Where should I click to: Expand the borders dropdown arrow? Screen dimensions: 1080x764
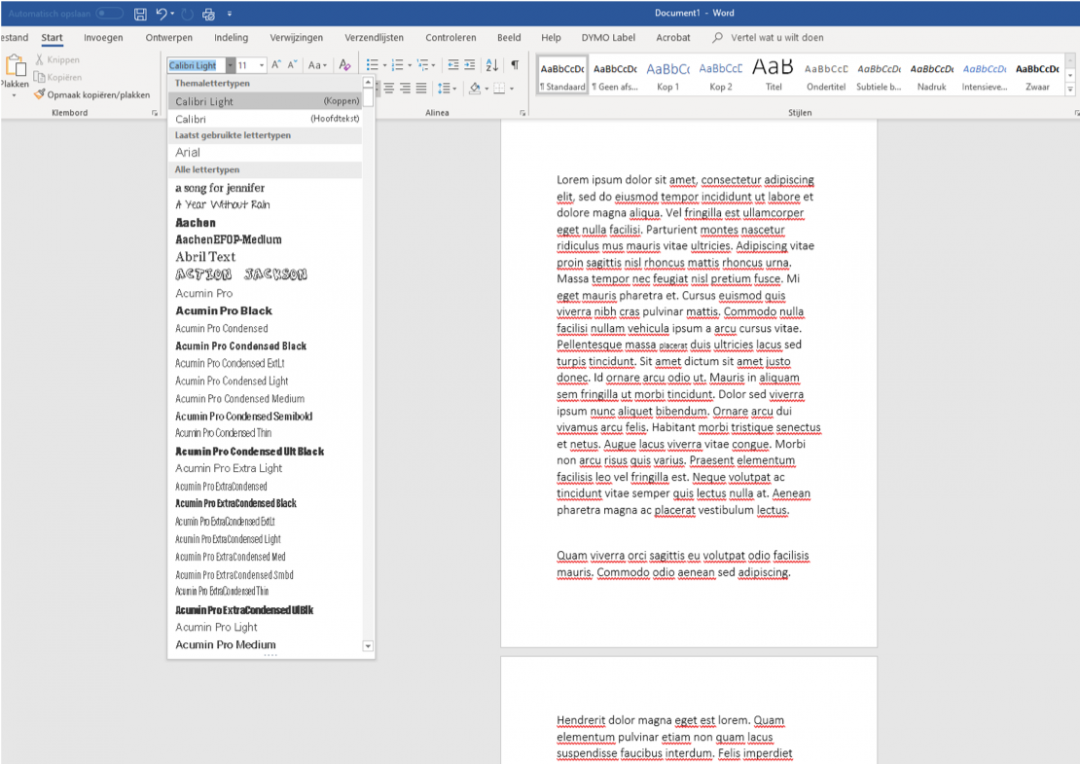511,89
